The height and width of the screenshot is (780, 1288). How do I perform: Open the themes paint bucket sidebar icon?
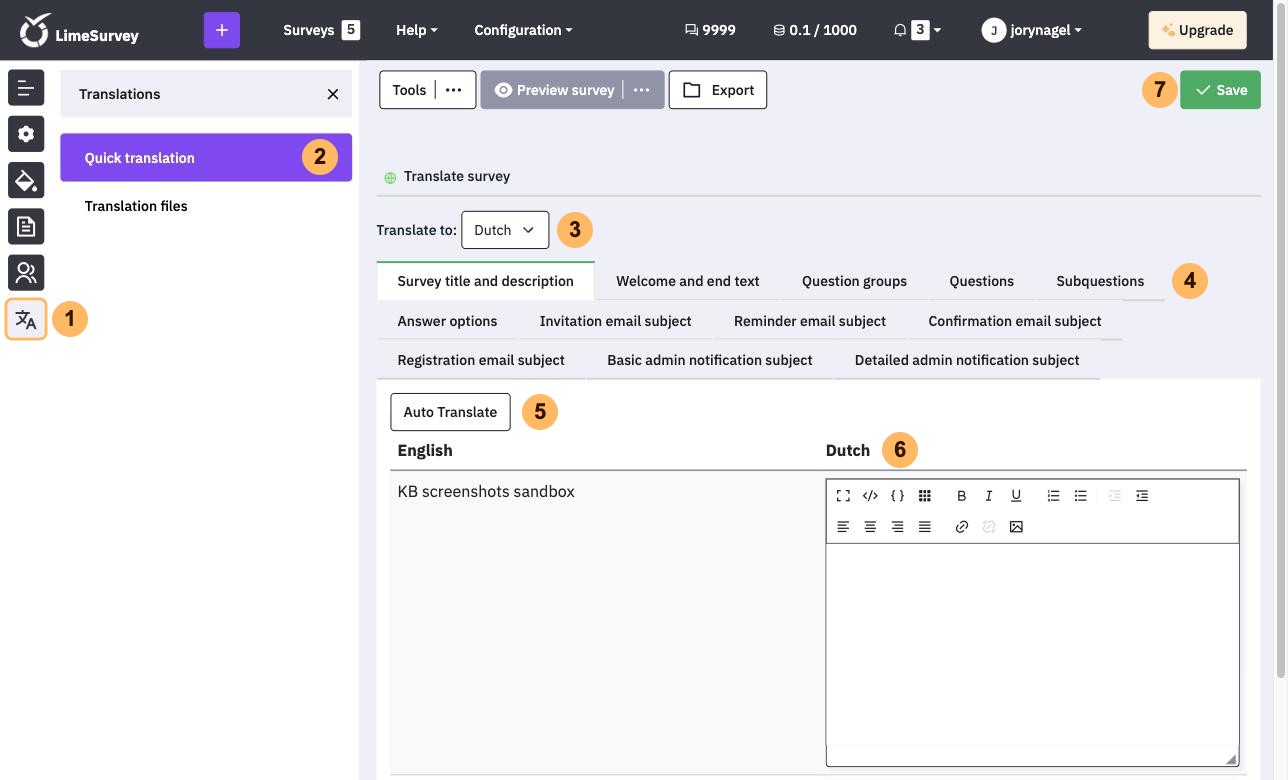pos(26,180)
